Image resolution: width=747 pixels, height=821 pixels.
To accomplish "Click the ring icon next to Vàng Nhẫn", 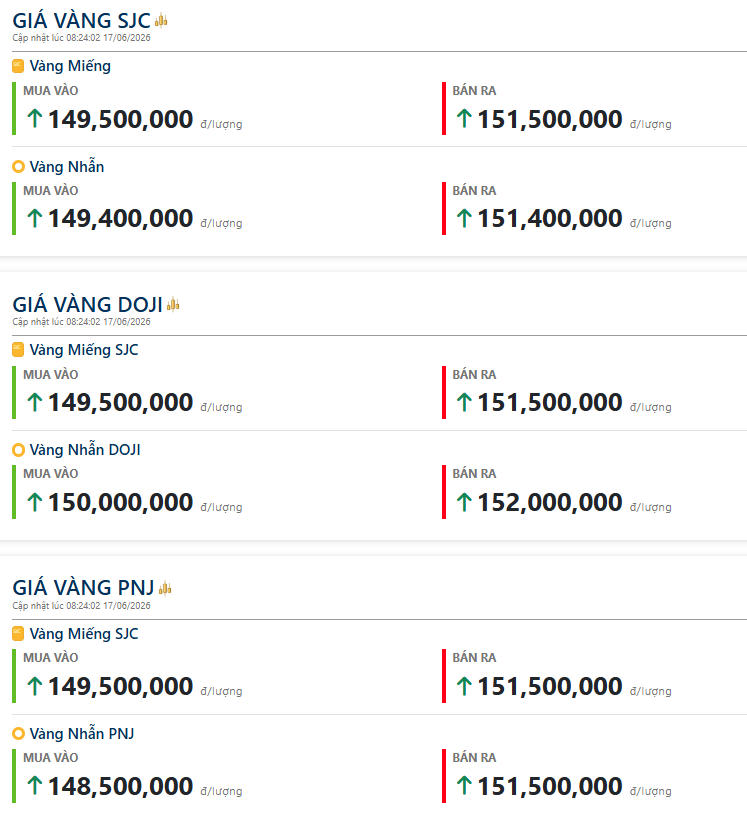I will 18,167.
